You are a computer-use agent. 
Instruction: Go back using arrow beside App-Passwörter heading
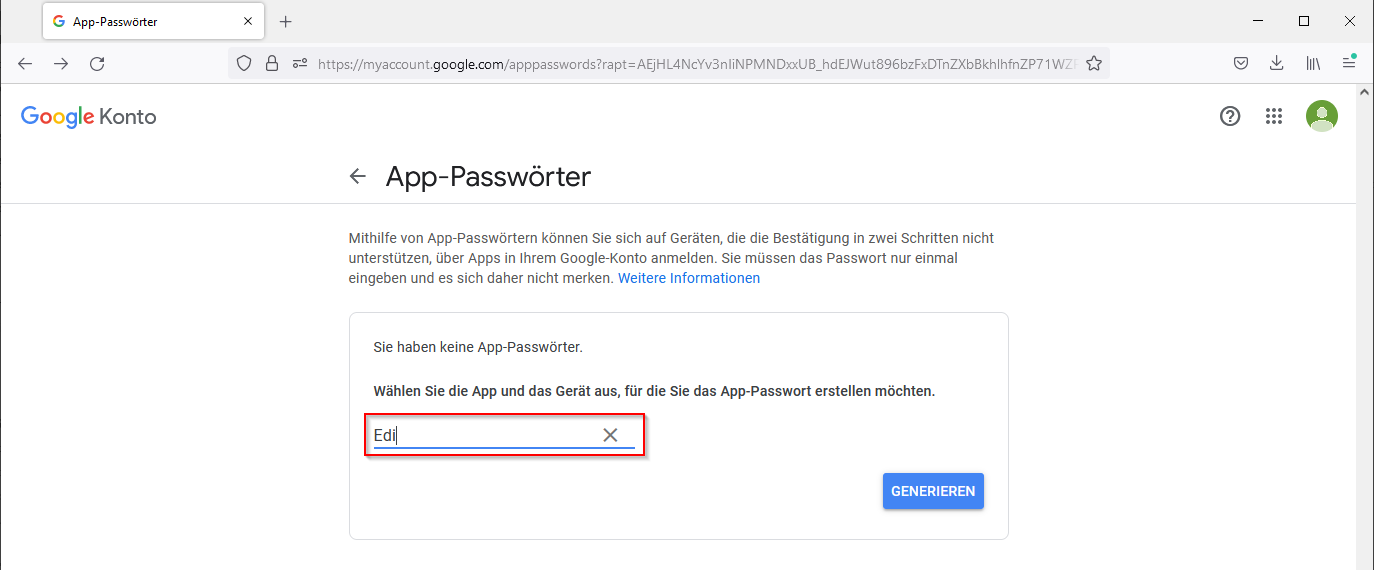click(357, 177)
